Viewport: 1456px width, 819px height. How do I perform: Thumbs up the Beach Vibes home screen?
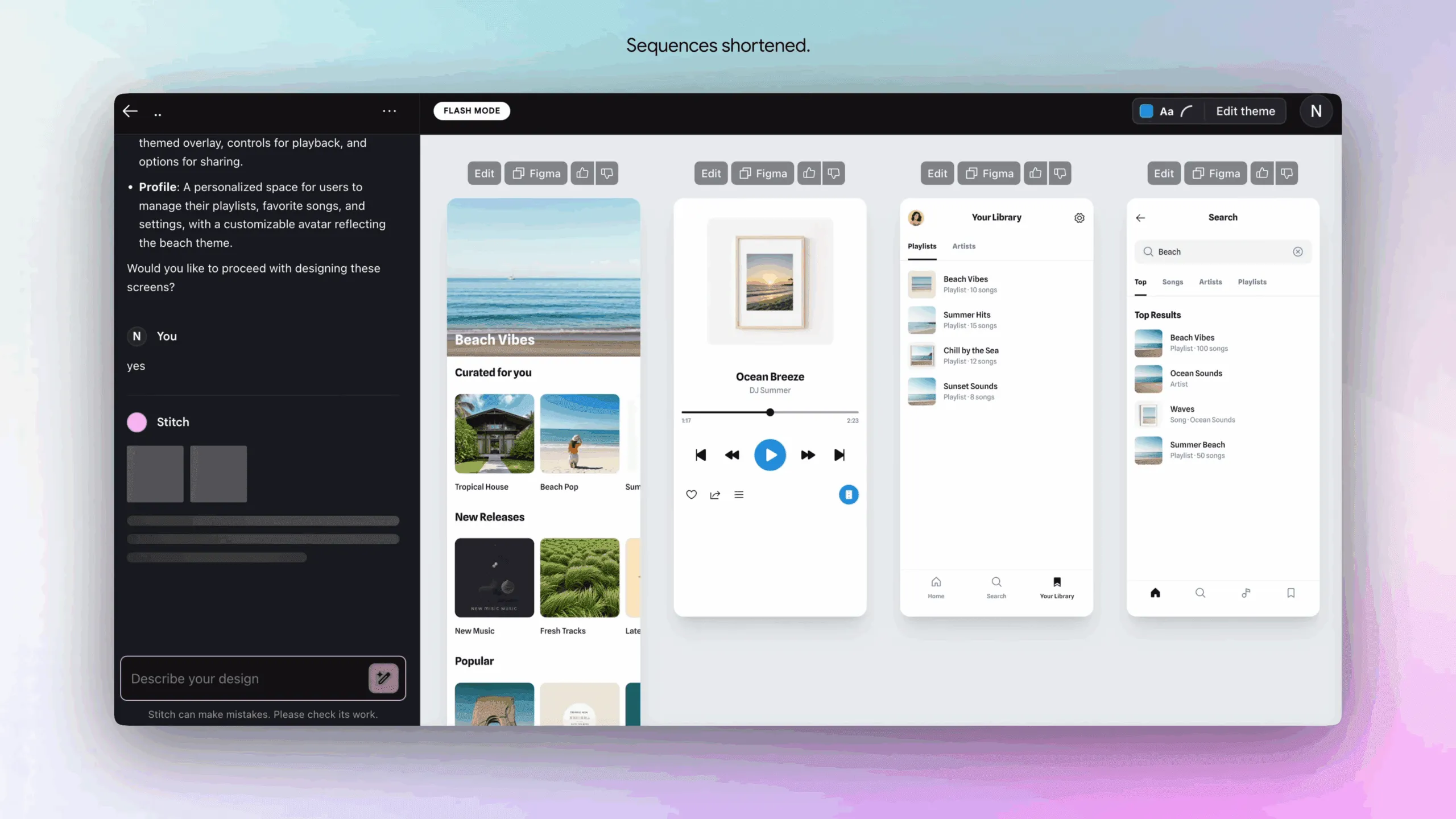(x=582, y=173)
